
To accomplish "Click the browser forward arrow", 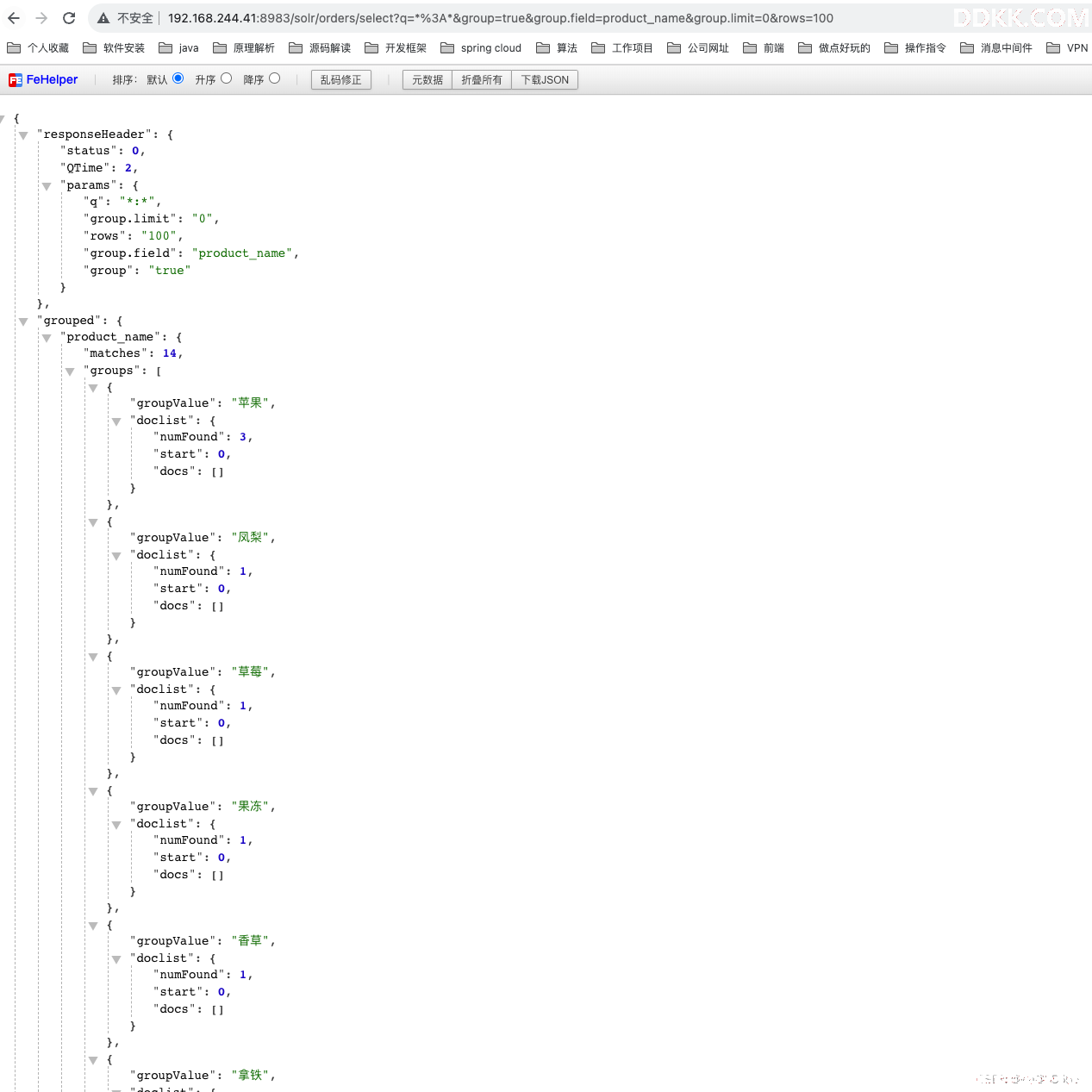I will (41, 18).
